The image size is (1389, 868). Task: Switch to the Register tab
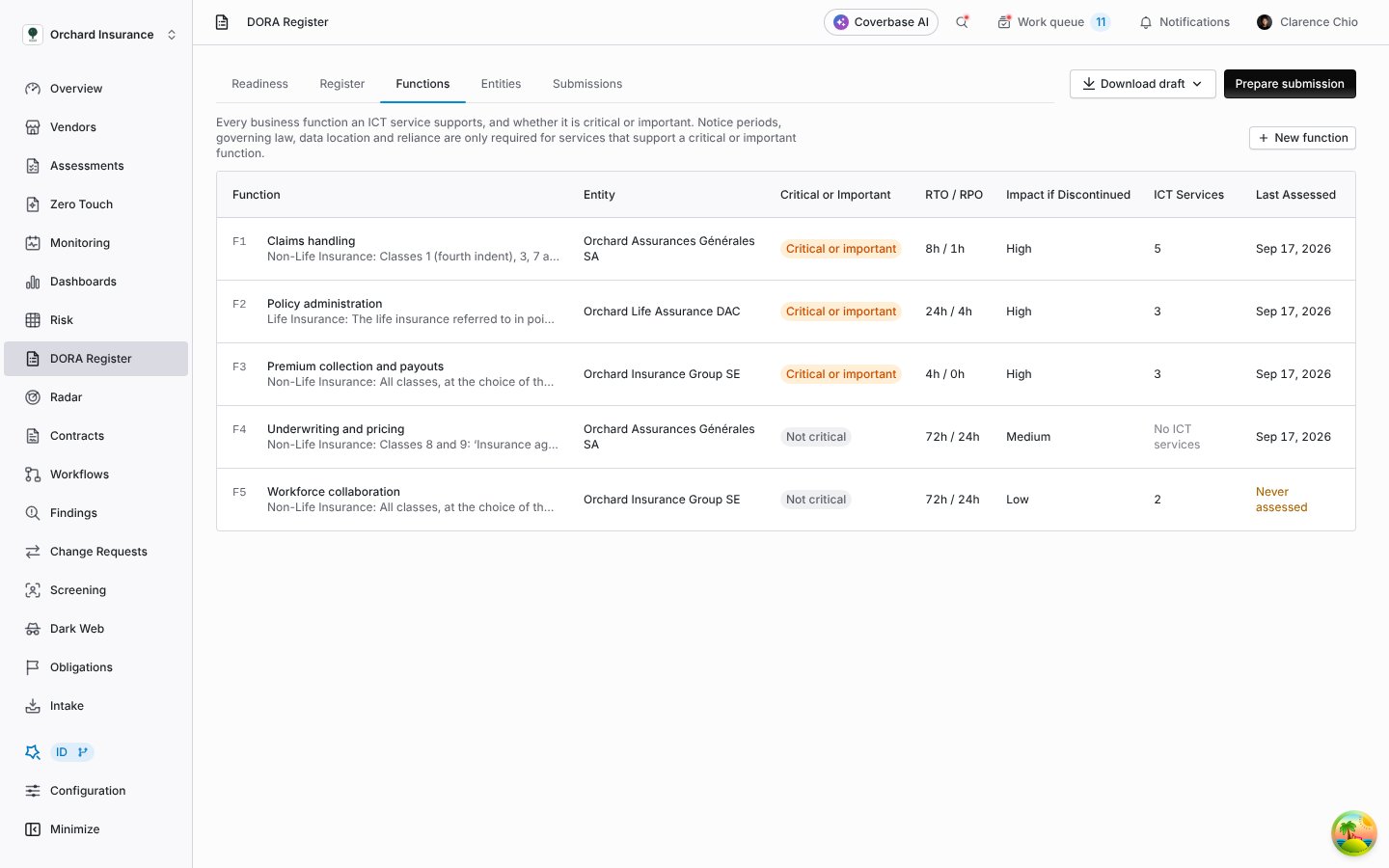point(341,84)
